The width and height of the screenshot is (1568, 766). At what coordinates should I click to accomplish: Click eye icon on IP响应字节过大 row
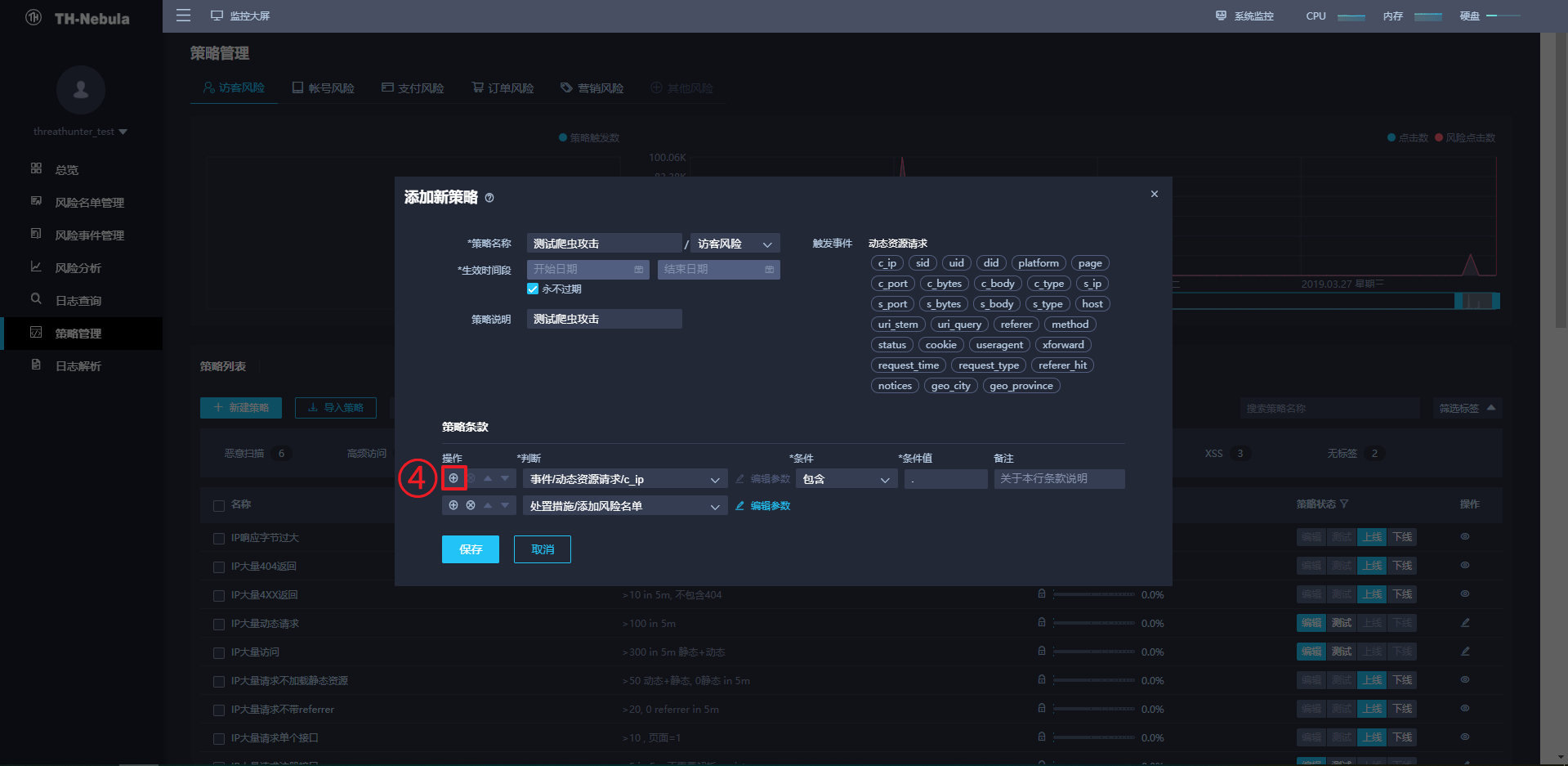tap(1465, 537)
